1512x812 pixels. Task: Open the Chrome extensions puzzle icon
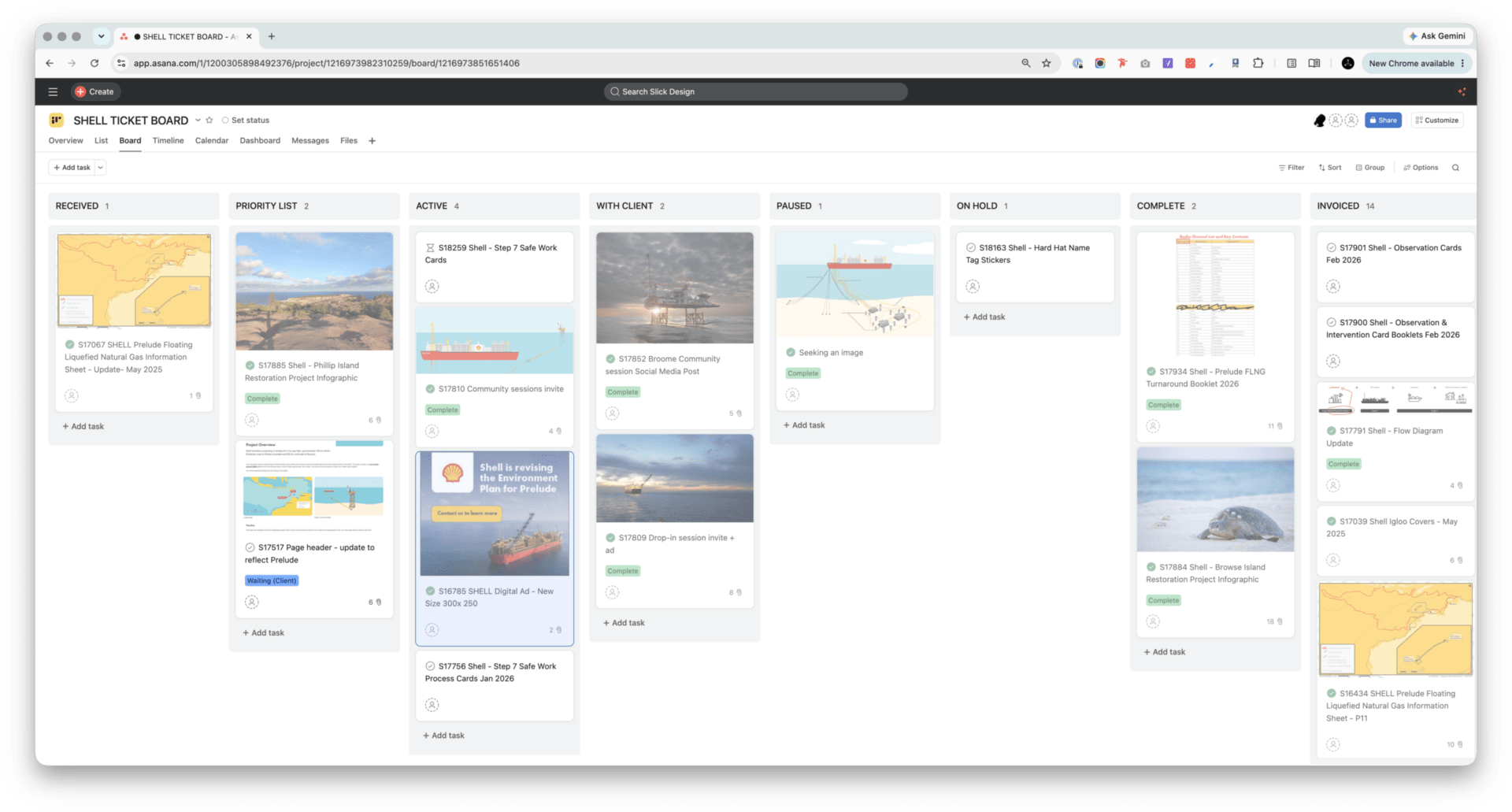pyautogui.click(x=1258, y=63)
